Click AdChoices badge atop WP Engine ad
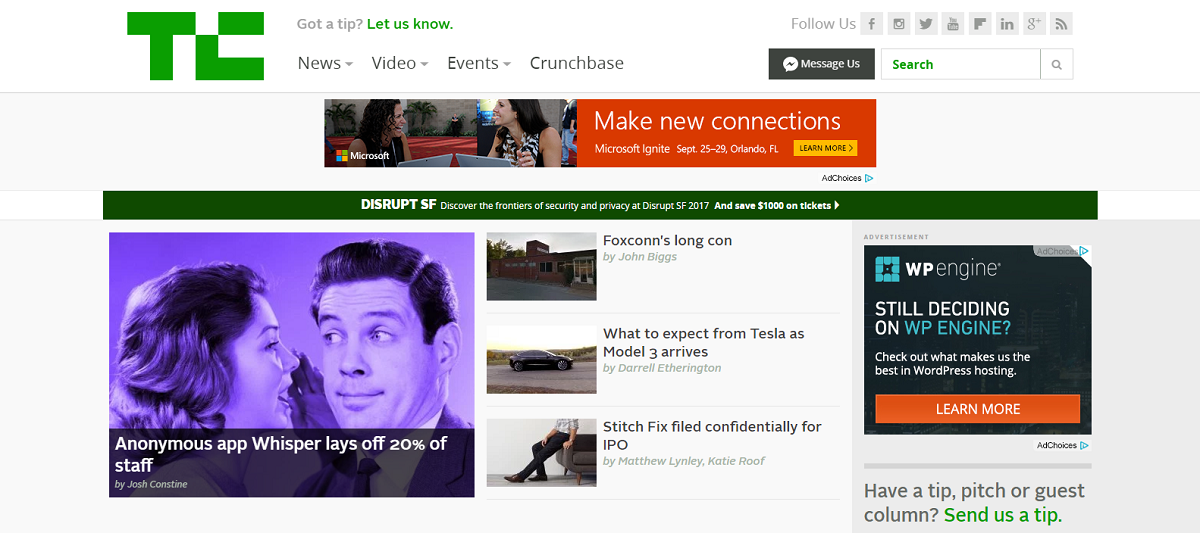 [1062, 251]
